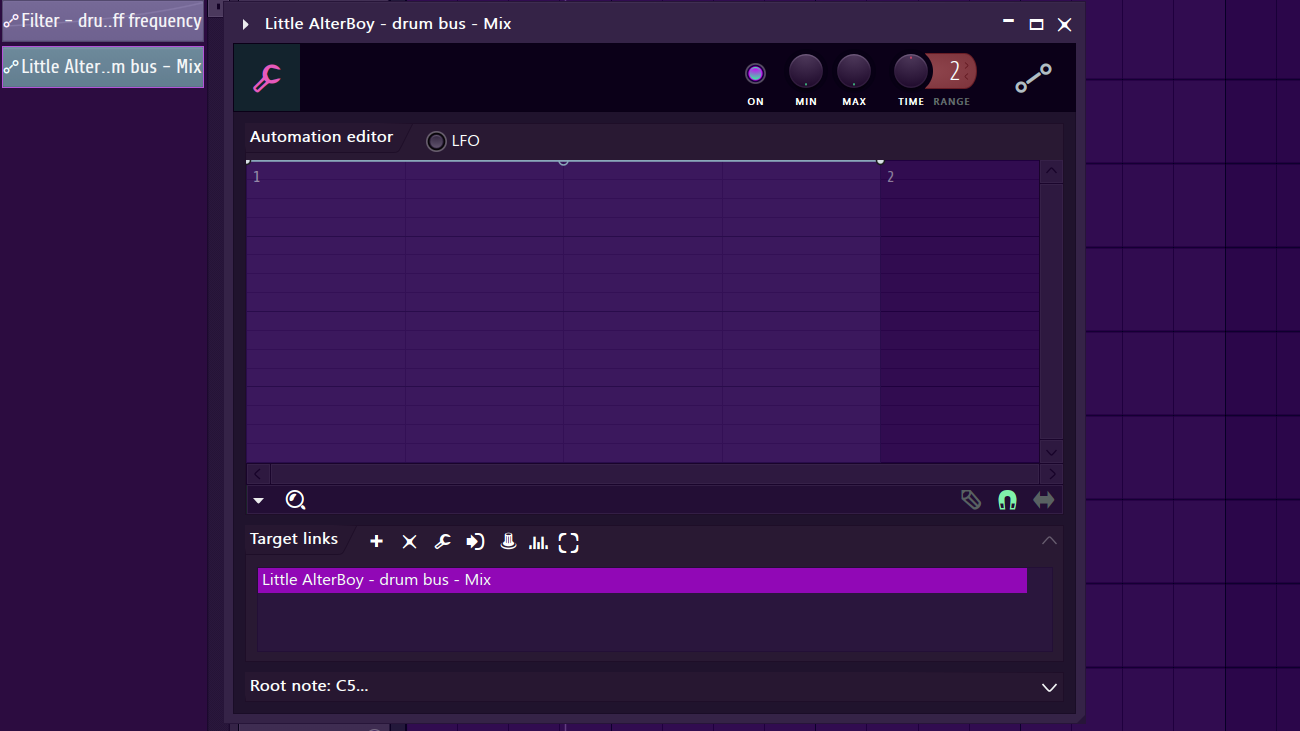Click the zoom magnifier icon
This screenshot has height=731, width=1300.
click(x=295, y=500)
